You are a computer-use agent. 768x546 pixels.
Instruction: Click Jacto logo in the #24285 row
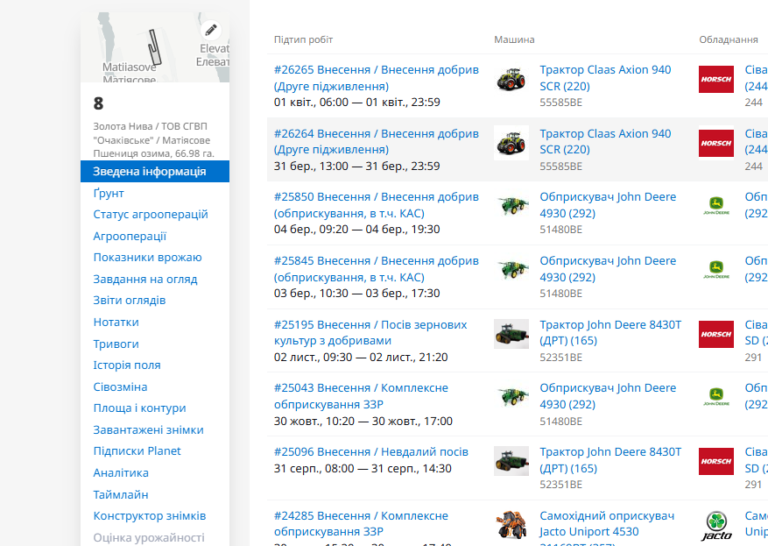coord(716,525)
